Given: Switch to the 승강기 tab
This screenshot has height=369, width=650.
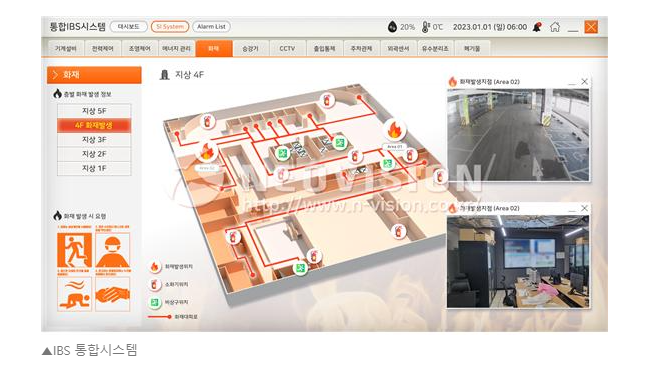Looking at the screenshot, I should point(250,49).
